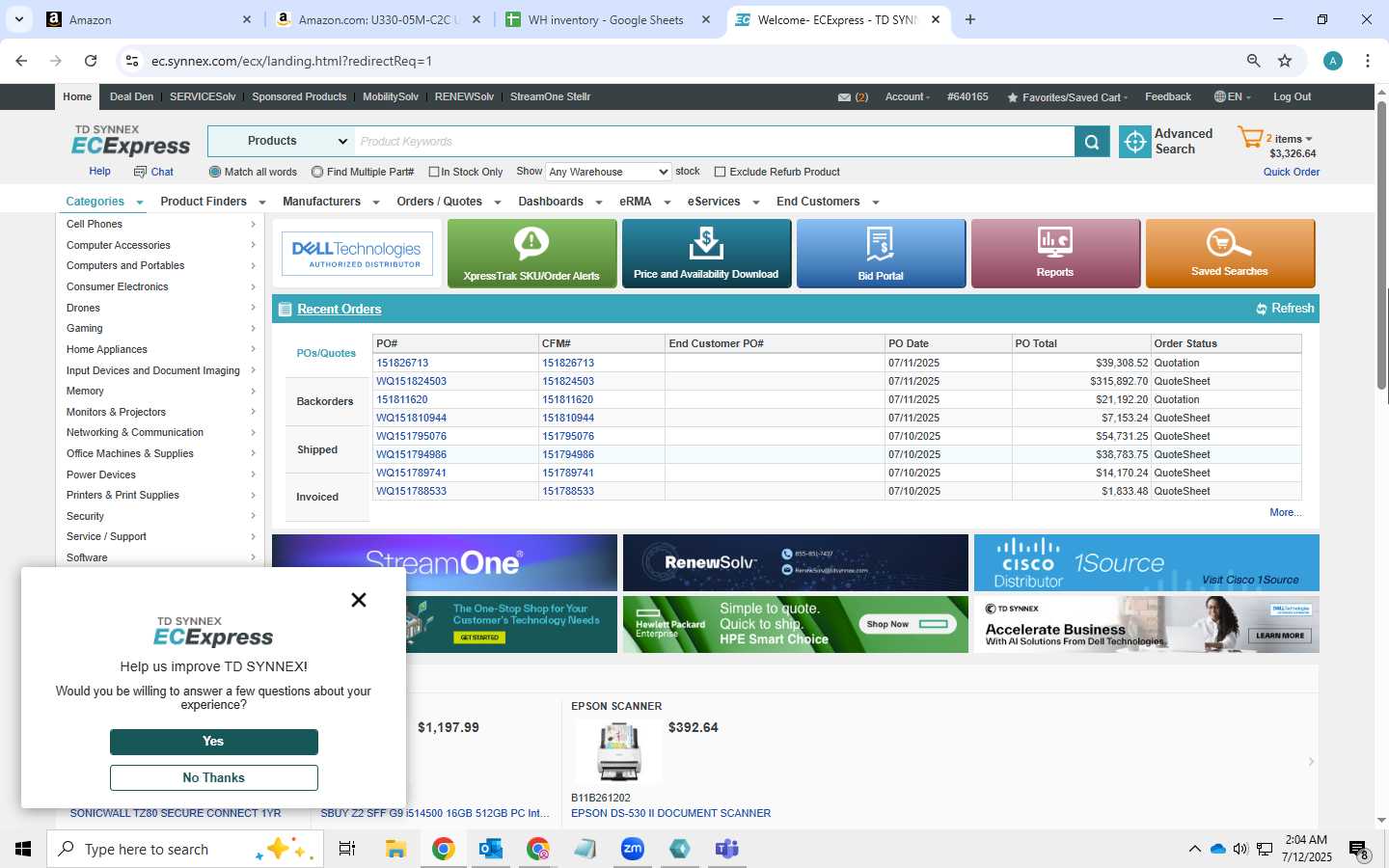Screen dimensions: 1389x868
Task: Open the Deal Den menu item
Action: [131, 96]
